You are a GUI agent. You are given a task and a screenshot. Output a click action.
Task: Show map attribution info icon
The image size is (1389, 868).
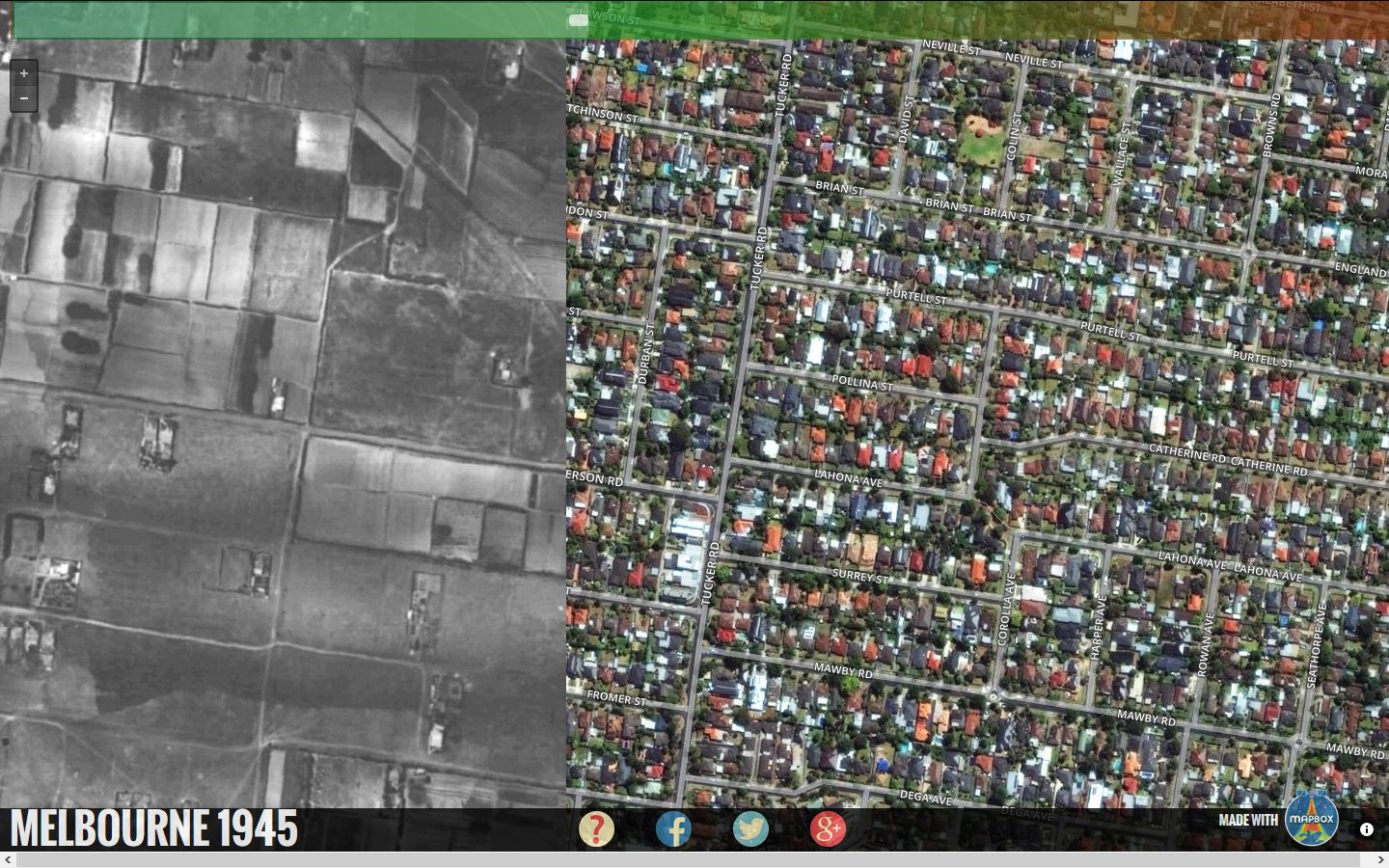(1366, 829)
